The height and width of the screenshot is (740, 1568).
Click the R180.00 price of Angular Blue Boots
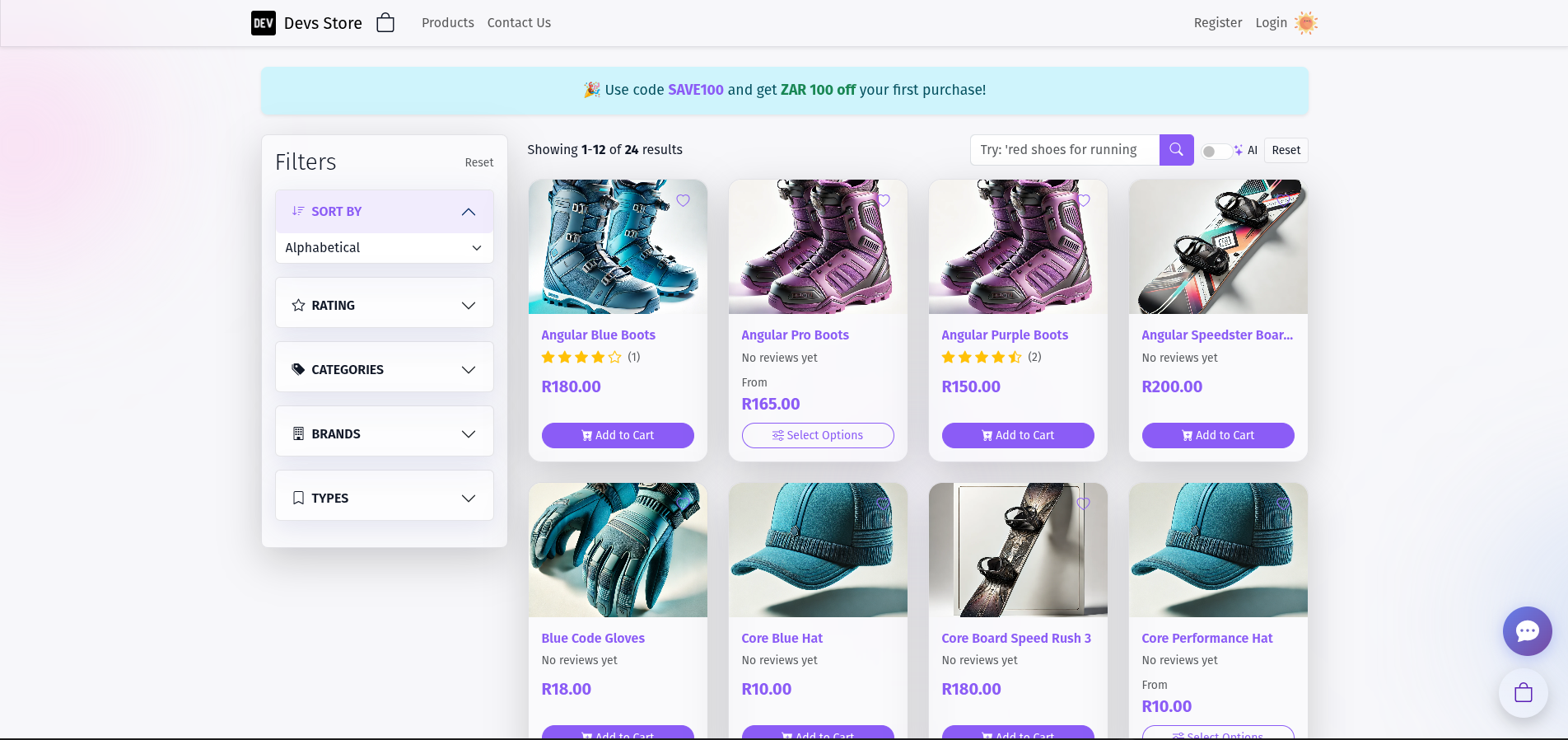pyautogui.click(x=571, y=386)
